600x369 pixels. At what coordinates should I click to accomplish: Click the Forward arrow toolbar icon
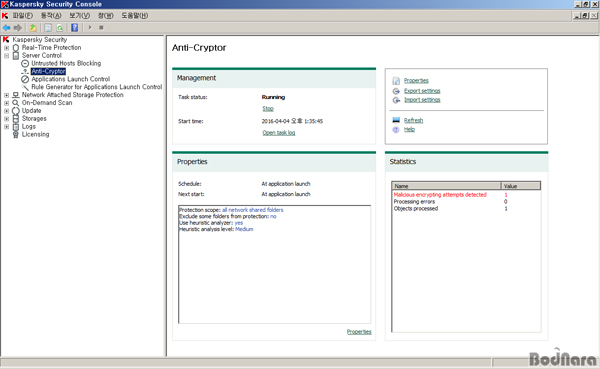(18, 28)
